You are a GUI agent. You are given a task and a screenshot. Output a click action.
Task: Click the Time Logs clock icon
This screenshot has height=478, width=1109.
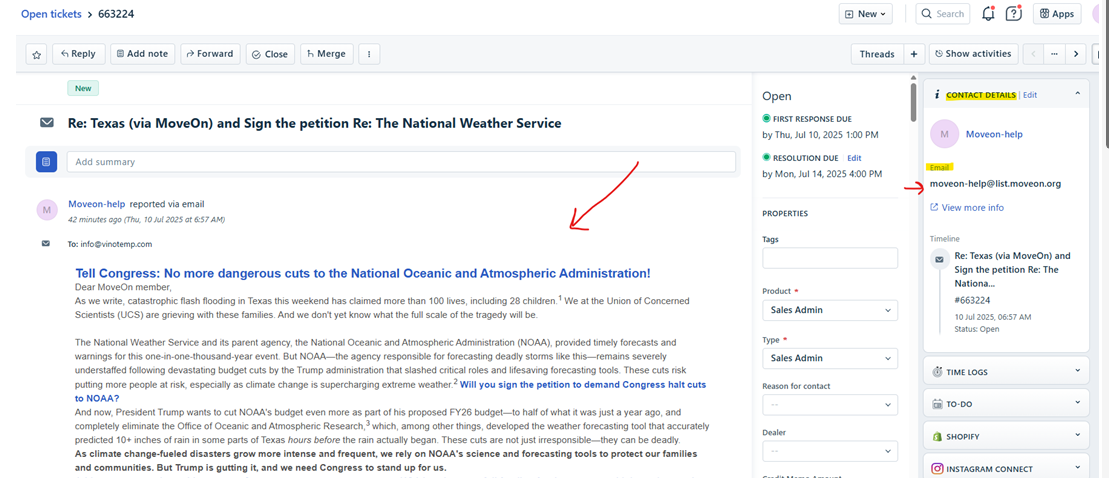click(x=937, y=372)
